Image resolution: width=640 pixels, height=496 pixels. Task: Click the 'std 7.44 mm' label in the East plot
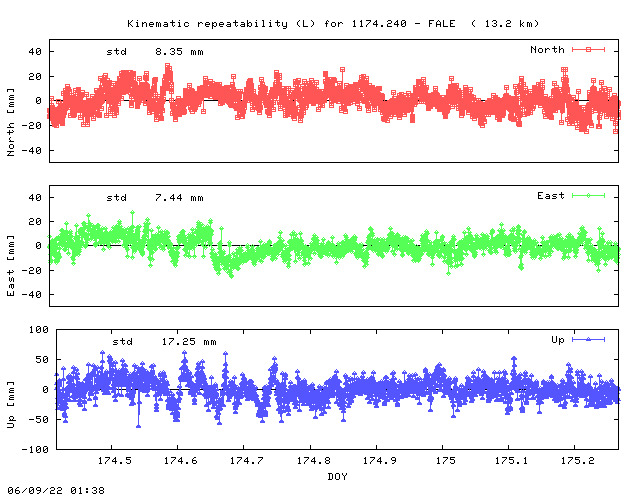point(155,198)
